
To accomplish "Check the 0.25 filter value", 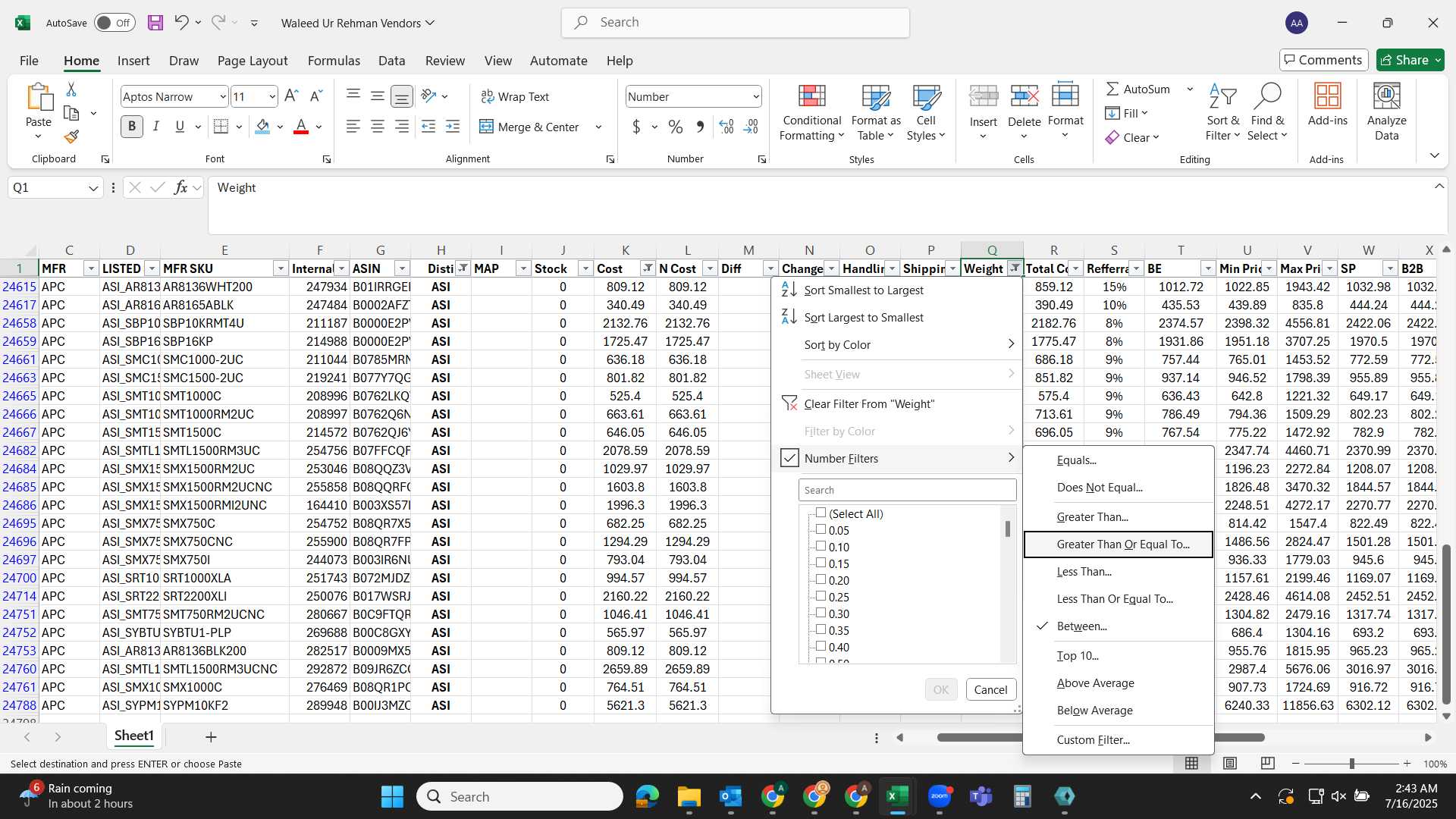I will point(821,596).
